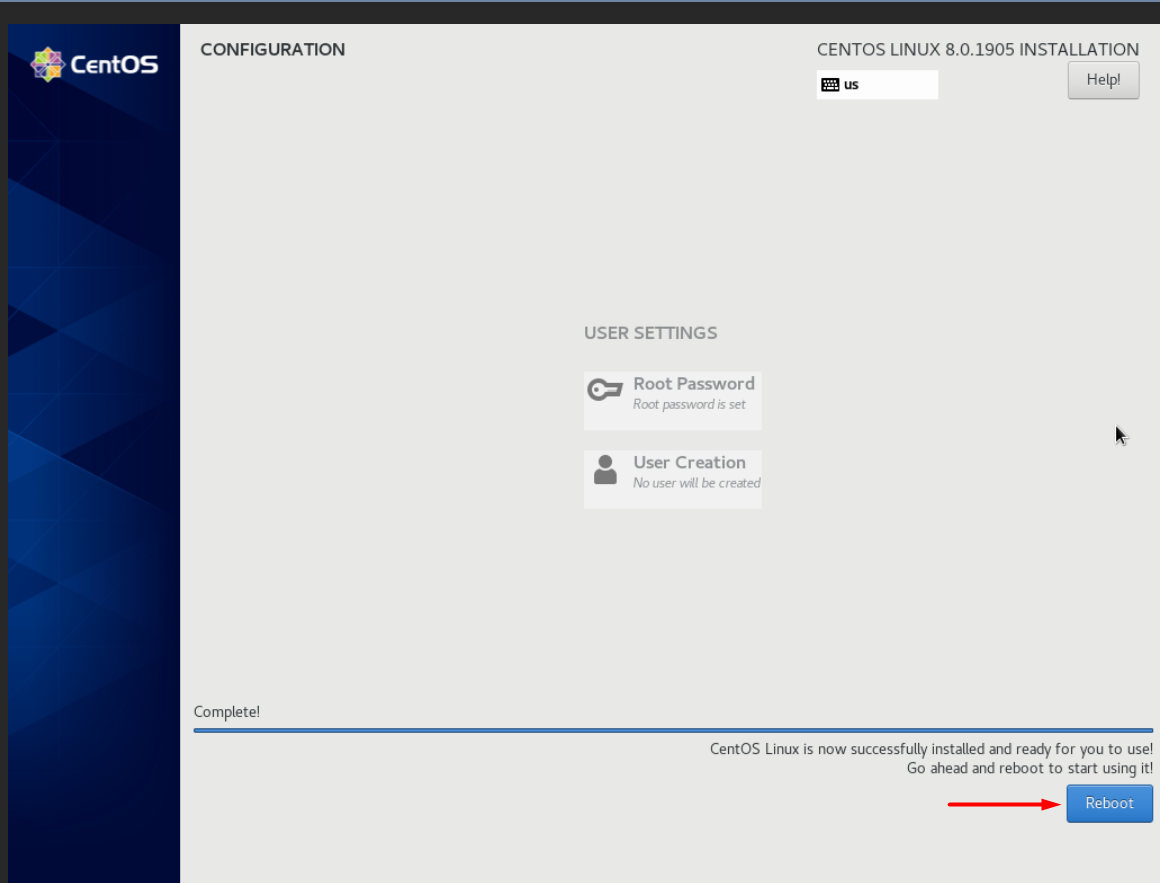Click "CentOS Linux is now successfully installed" message
1160x883 pixels.
(x=931, y=749)
